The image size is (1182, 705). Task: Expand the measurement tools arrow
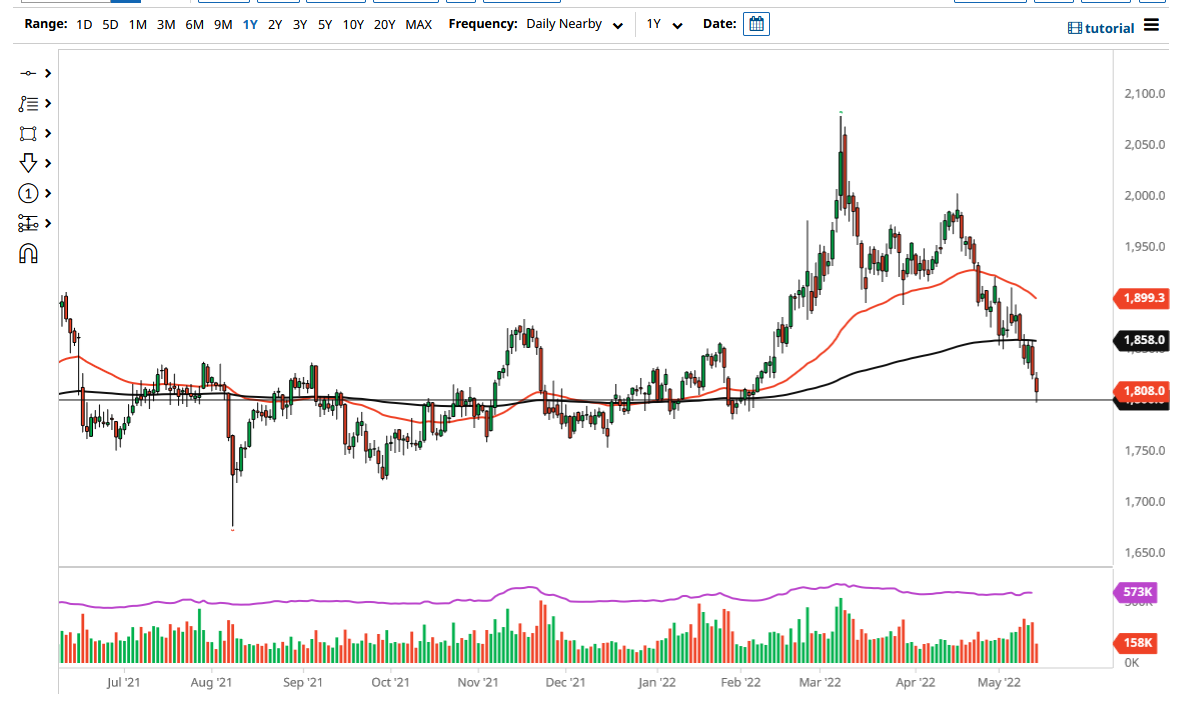pyautogui.click(x=47, y=223)
